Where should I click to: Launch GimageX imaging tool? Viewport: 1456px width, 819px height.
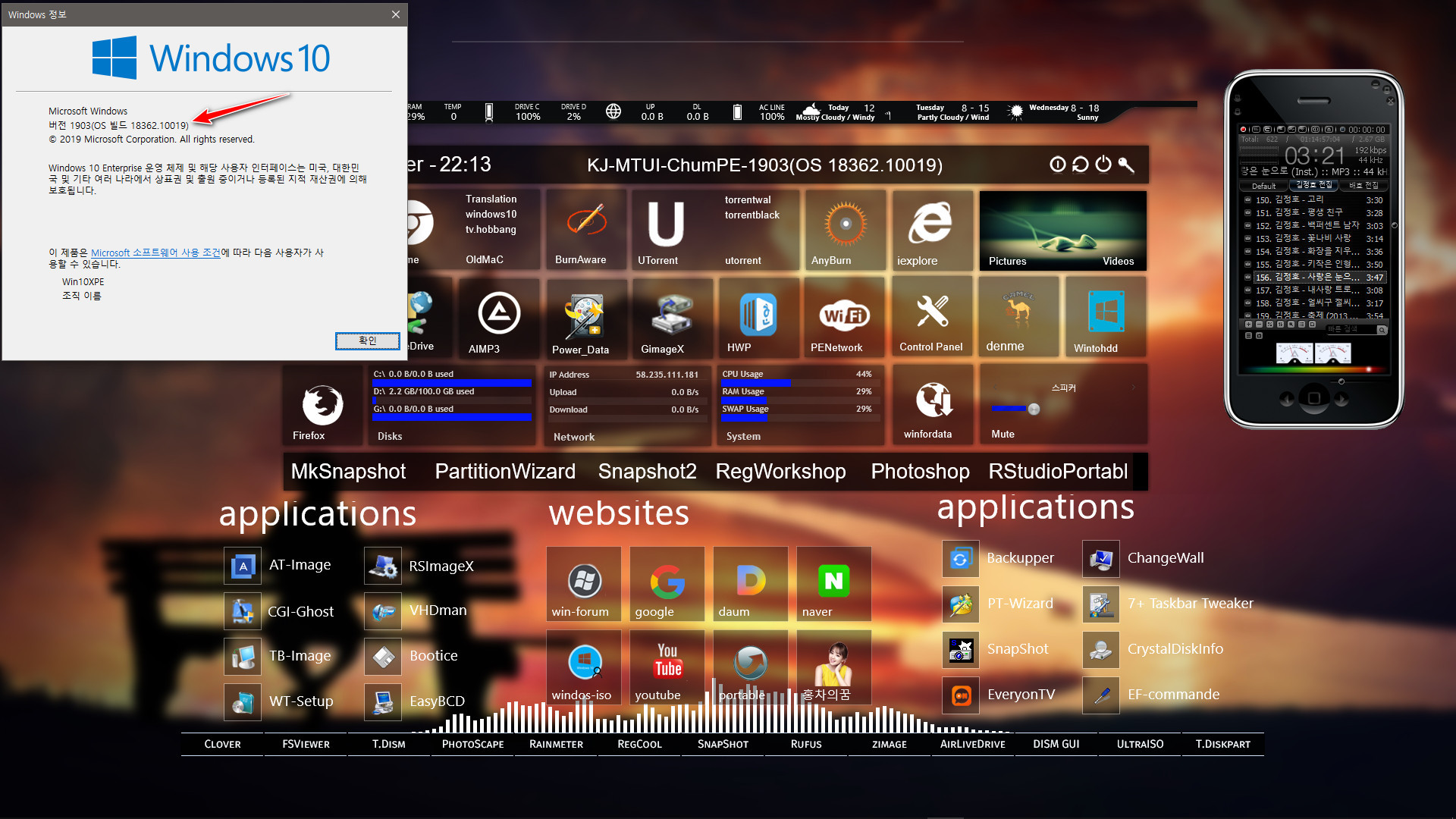coord(671,317)
